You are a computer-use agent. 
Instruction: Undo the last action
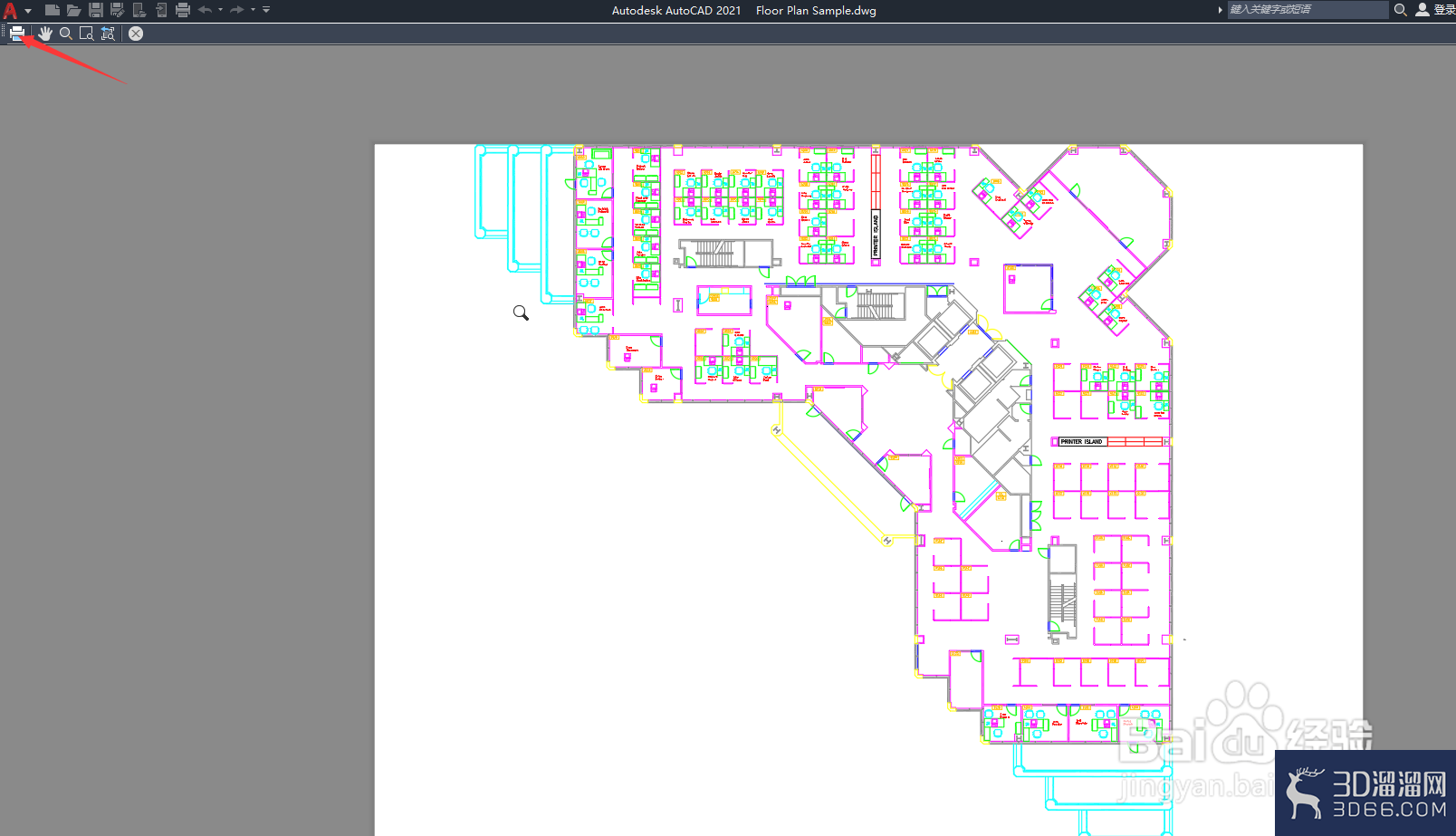pyautogui.click(x=206, y=10)
